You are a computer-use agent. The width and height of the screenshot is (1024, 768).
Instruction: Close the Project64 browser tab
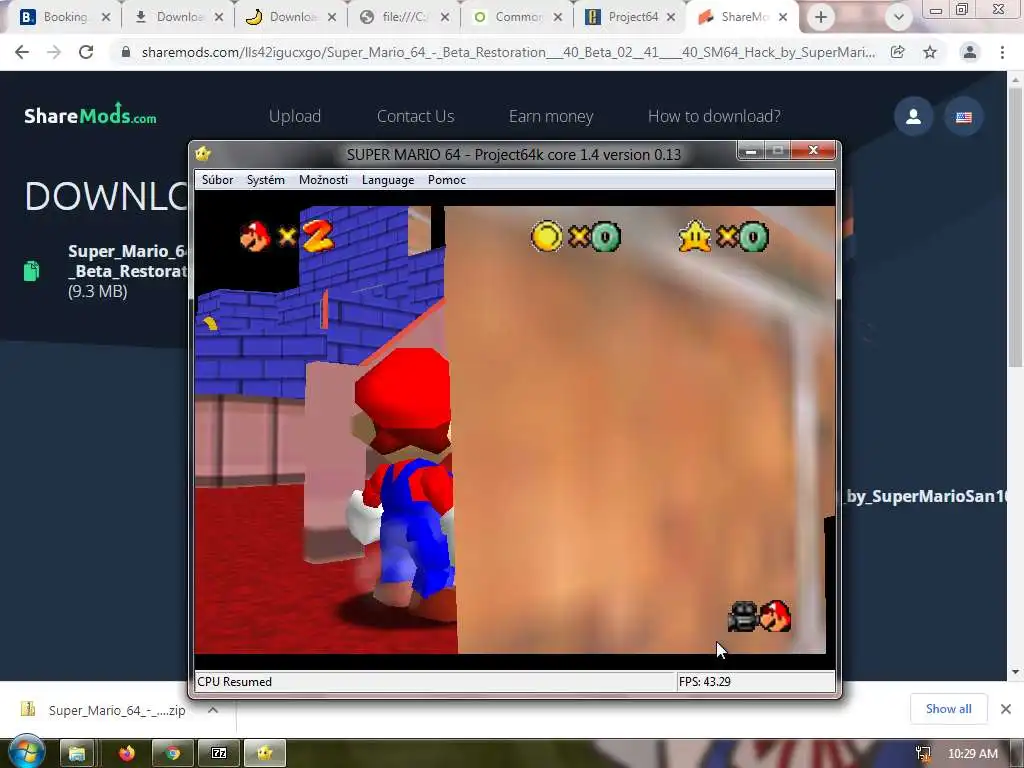tap(671, 17)
